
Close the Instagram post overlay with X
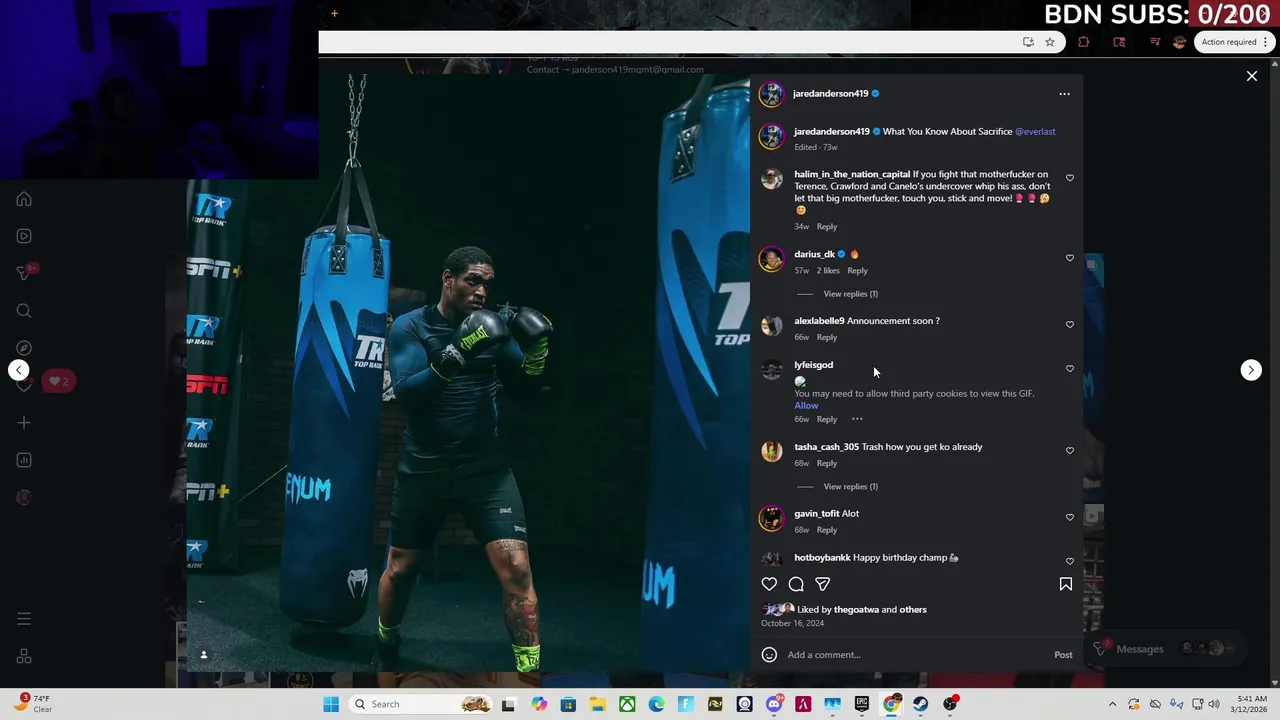[1251, 76]
